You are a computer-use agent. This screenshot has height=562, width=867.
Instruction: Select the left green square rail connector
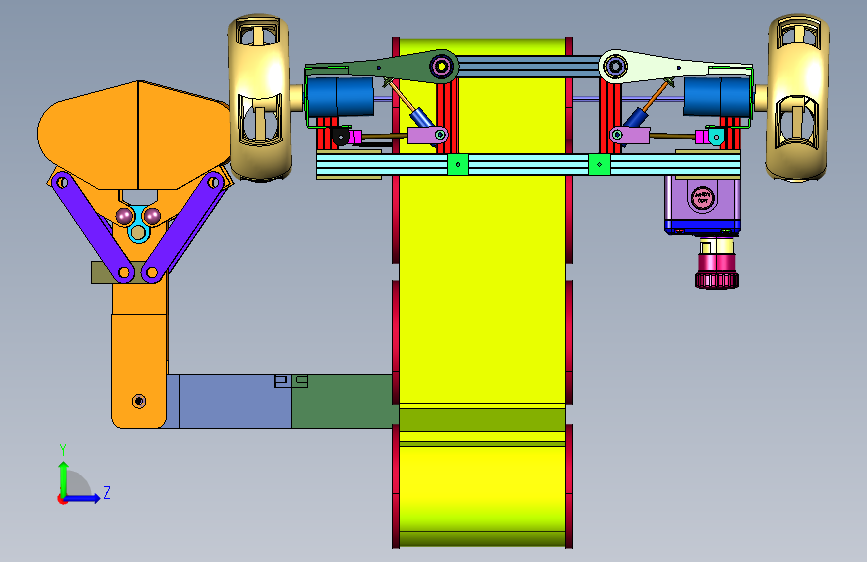click(x=457, y=164)
